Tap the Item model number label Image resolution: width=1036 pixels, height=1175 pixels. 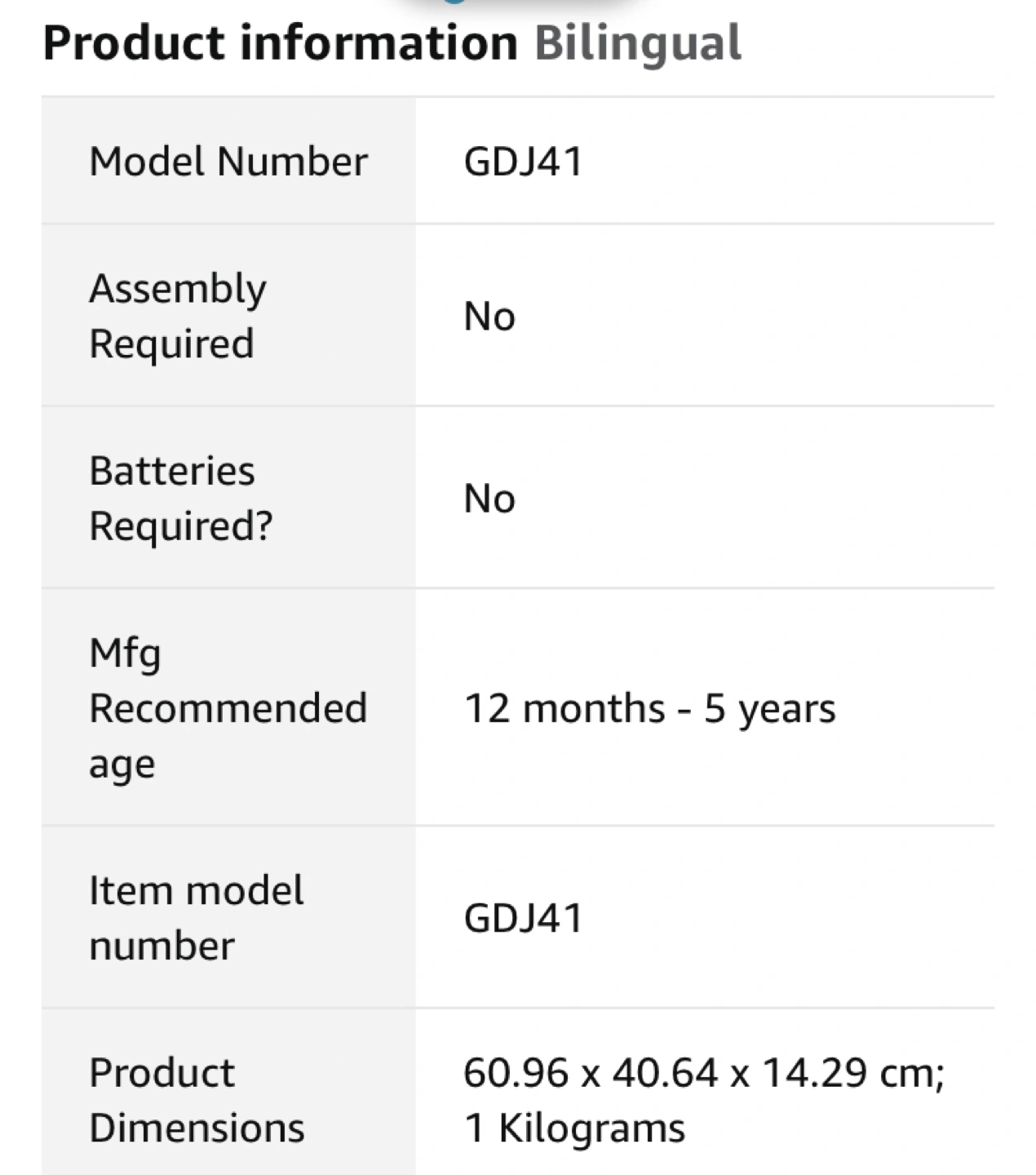pyautogui.click(x=197, y=918)
